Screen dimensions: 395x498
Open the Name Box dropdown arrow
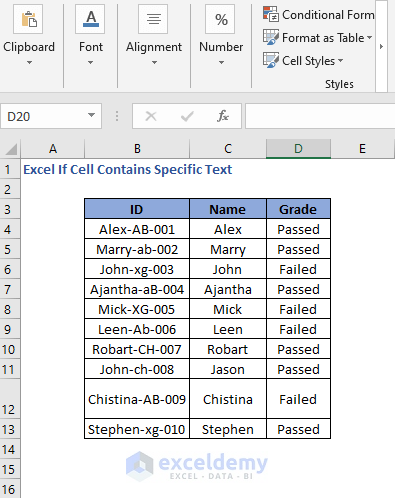pyautogui.click(x=91, y=115)
